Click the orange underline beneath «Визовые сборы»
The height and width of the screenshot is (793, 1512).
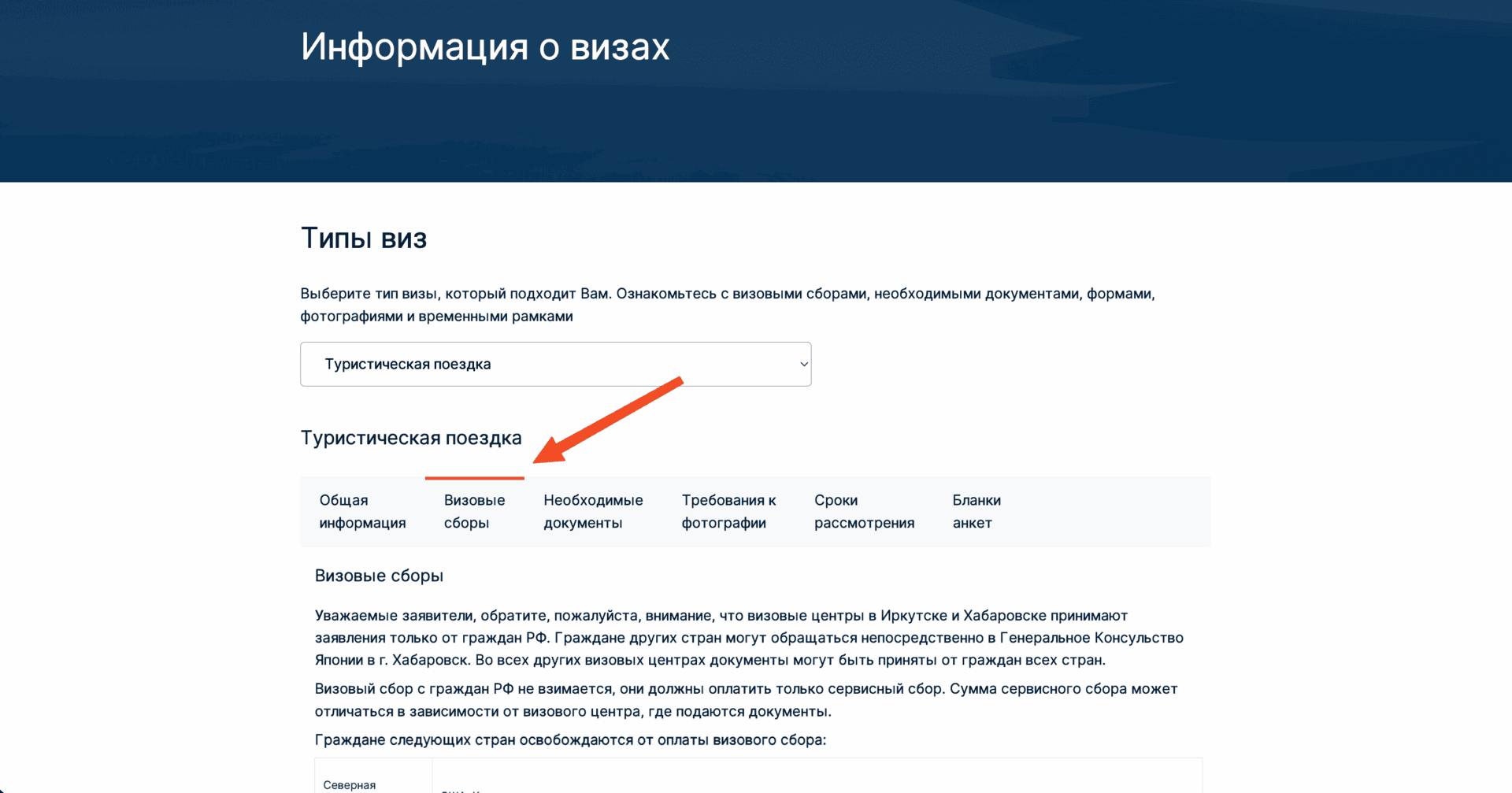474,479
